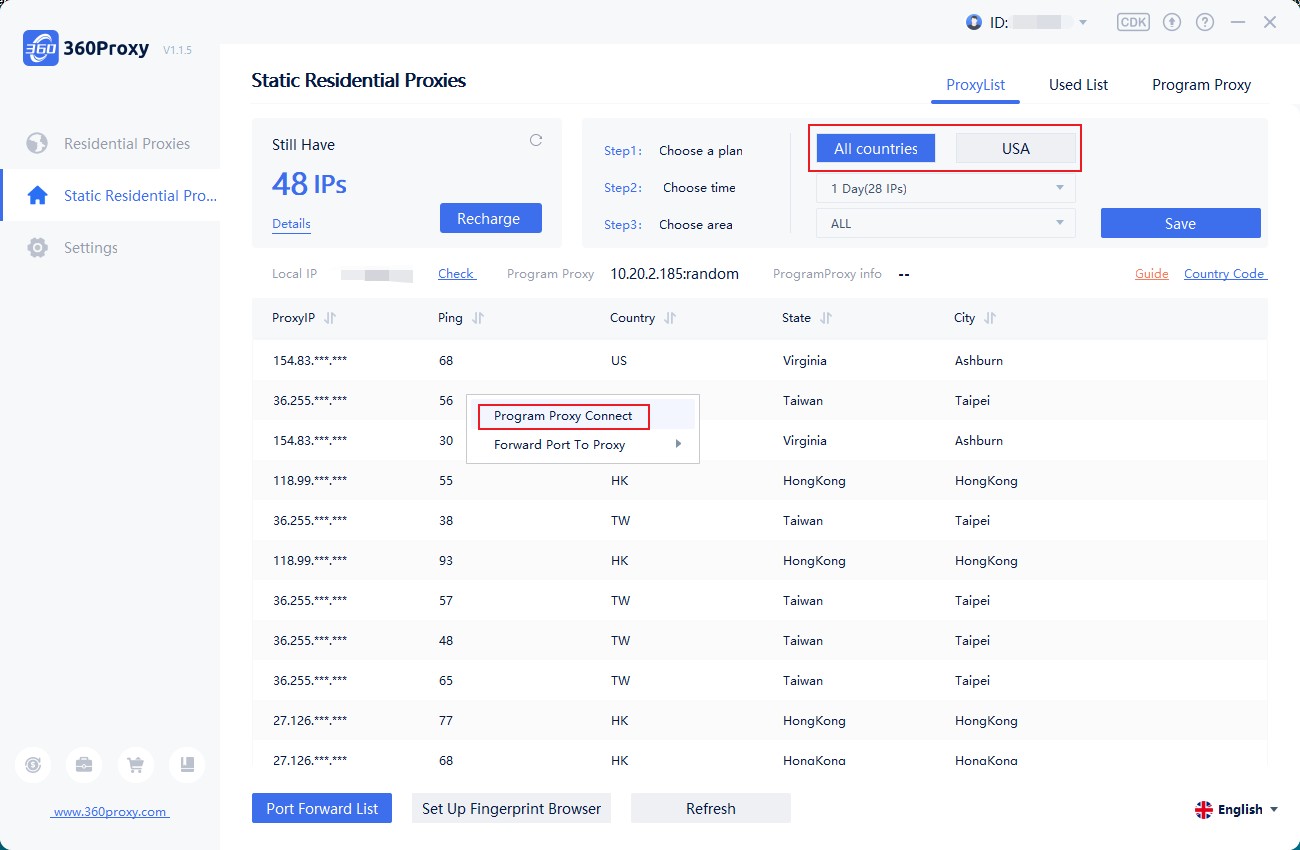
Task: Click Taiwan state in the ping 65 row
Action: pyautogui.click(x=803, y=681)
